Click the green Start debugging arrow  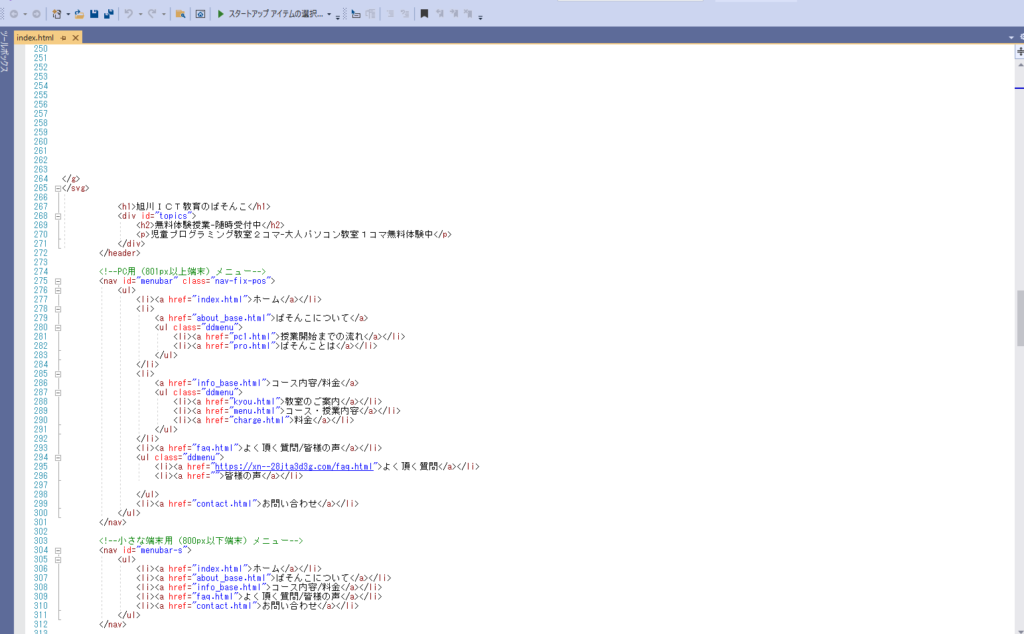point(220,14)
